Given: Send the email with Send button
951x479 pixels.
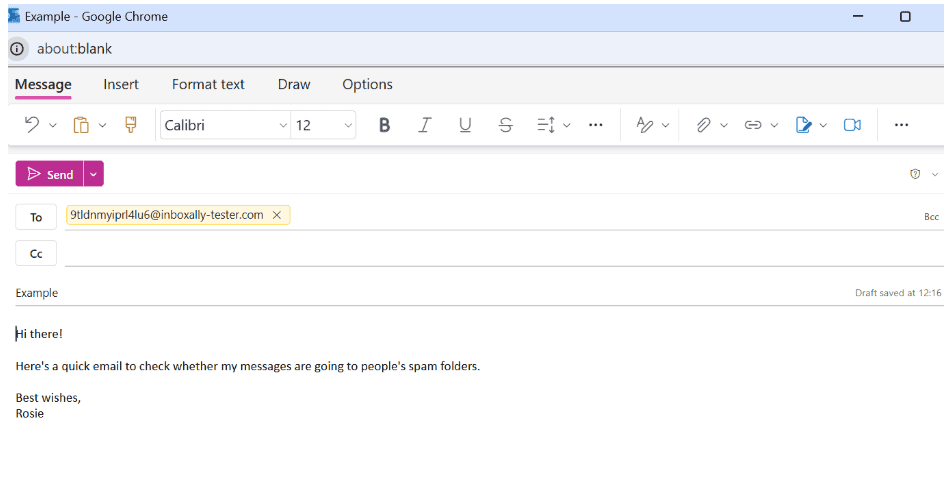Looking at the screenshot, I should point(50,174).
